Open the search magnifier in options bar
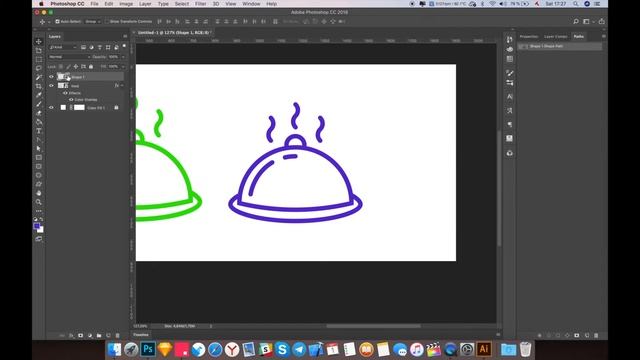Image resolution: width=640 pixels, height=360 pixels. pyautogui.click(x=576, y=22)
